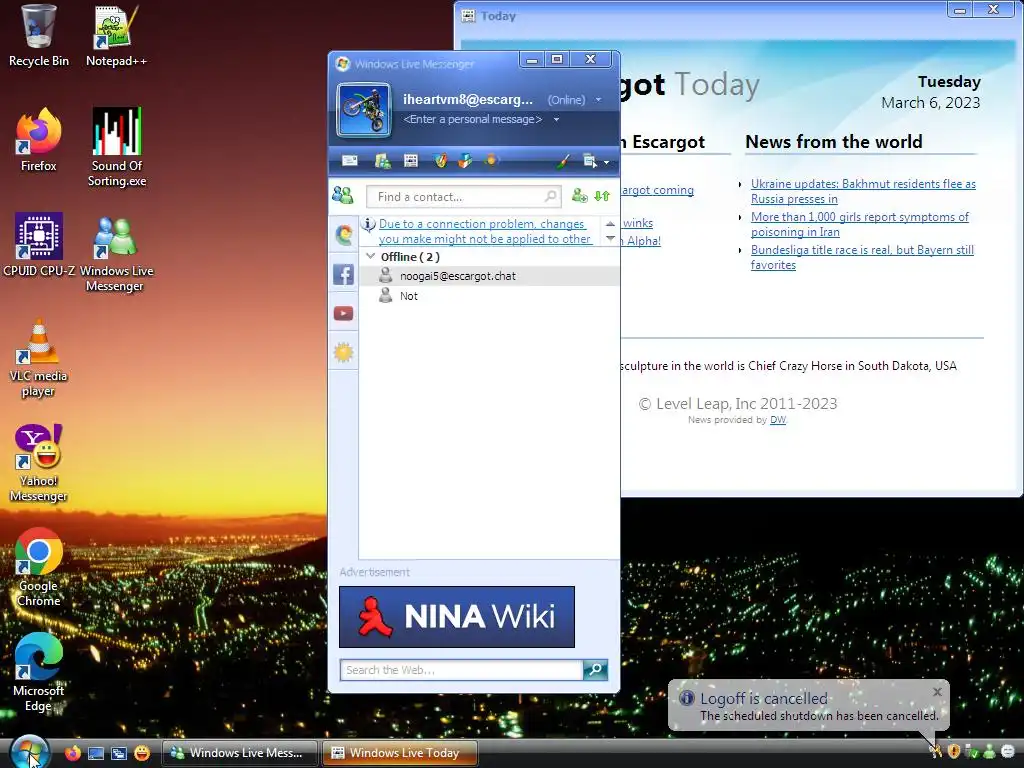This screenshot has width=1024, height=768.
Task: Collapse the Offline (2) contact group
Action: pyautogui.click(x=371, y=257)
